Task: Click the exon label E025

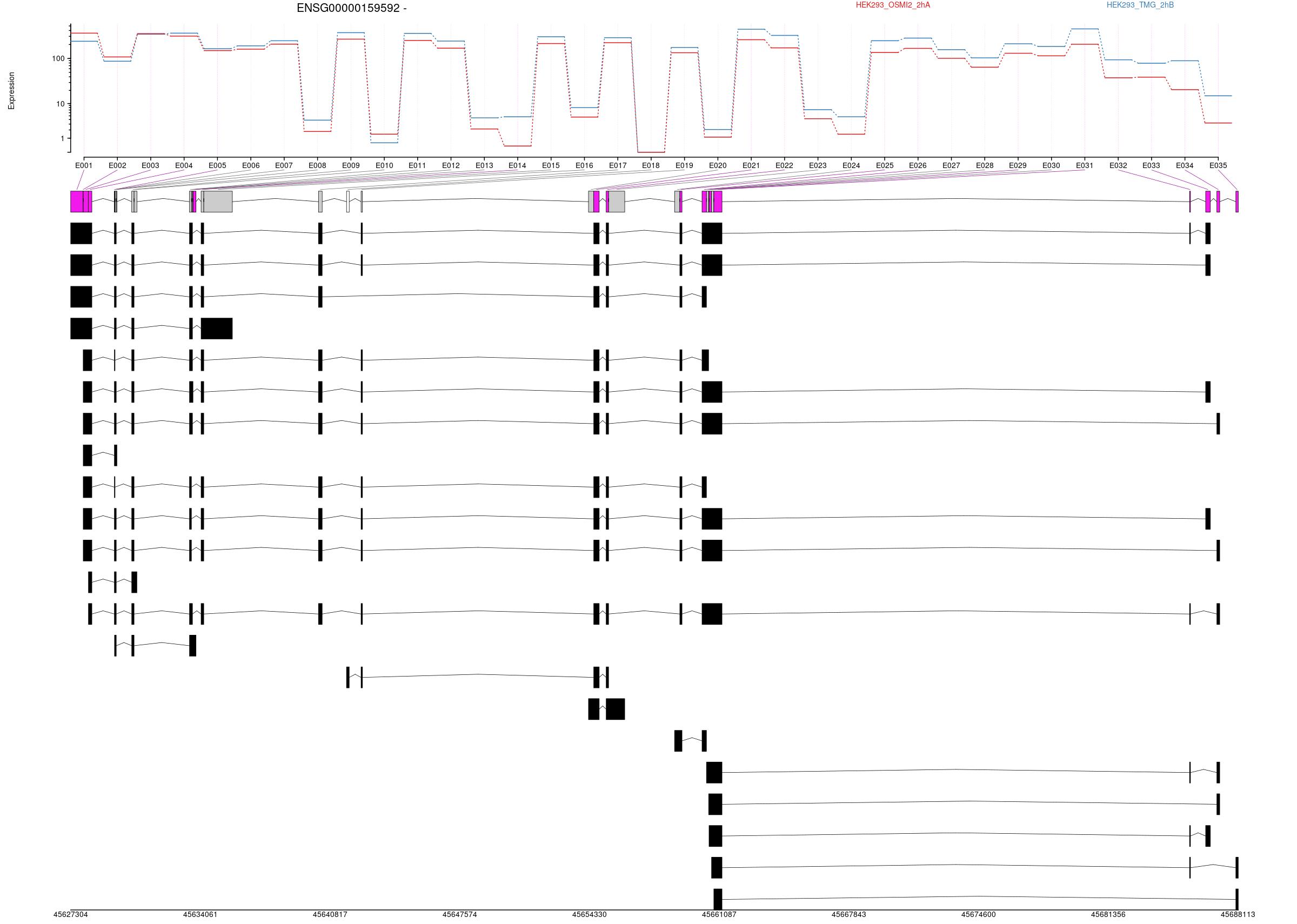Action: point(885,165)
